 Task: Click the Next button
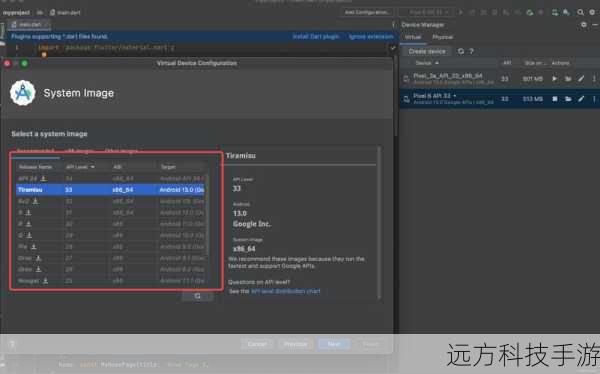[334, 344]
